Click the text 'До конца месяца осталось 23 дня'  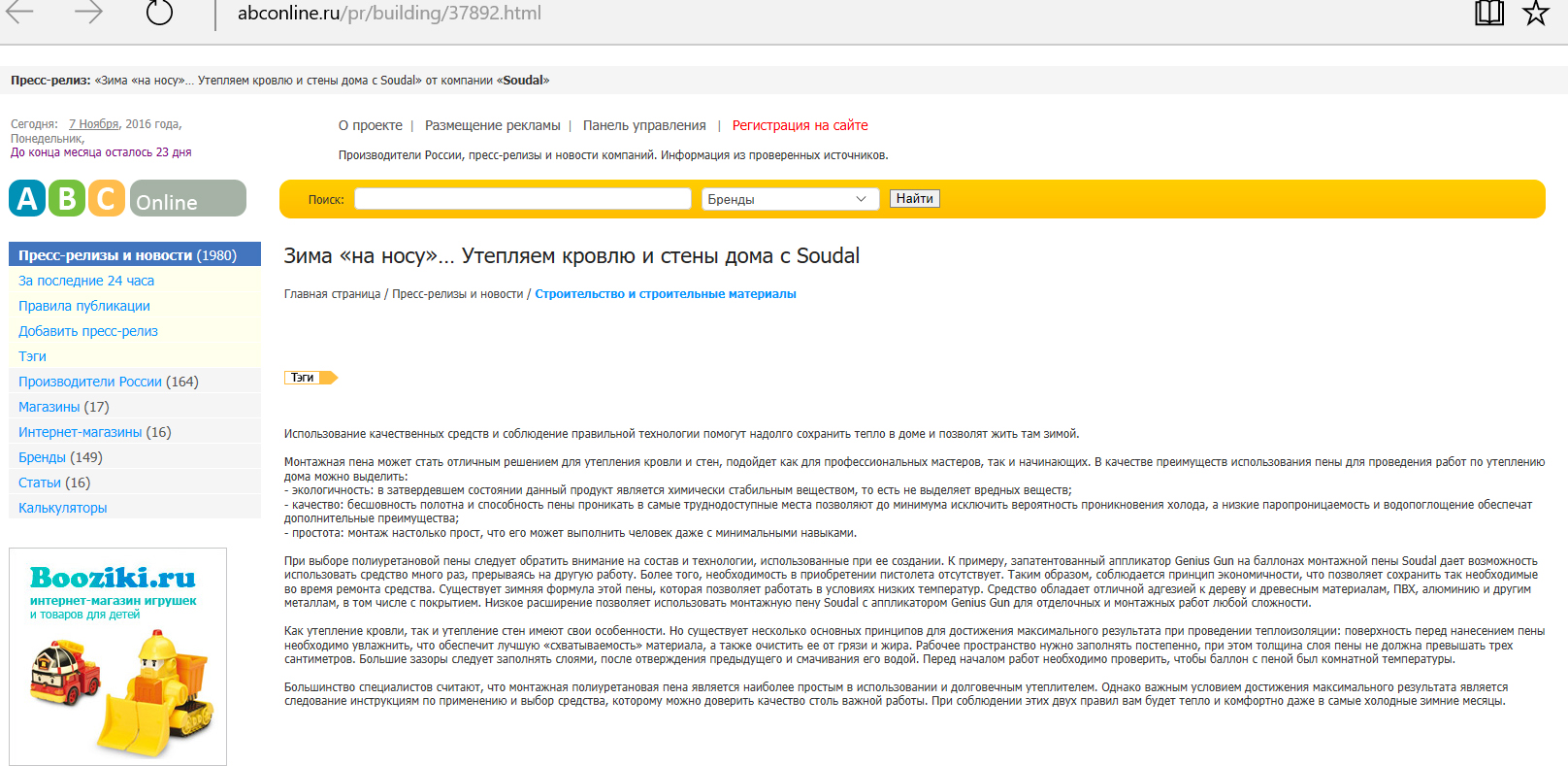pyautogui.click(x=101, y=152)
